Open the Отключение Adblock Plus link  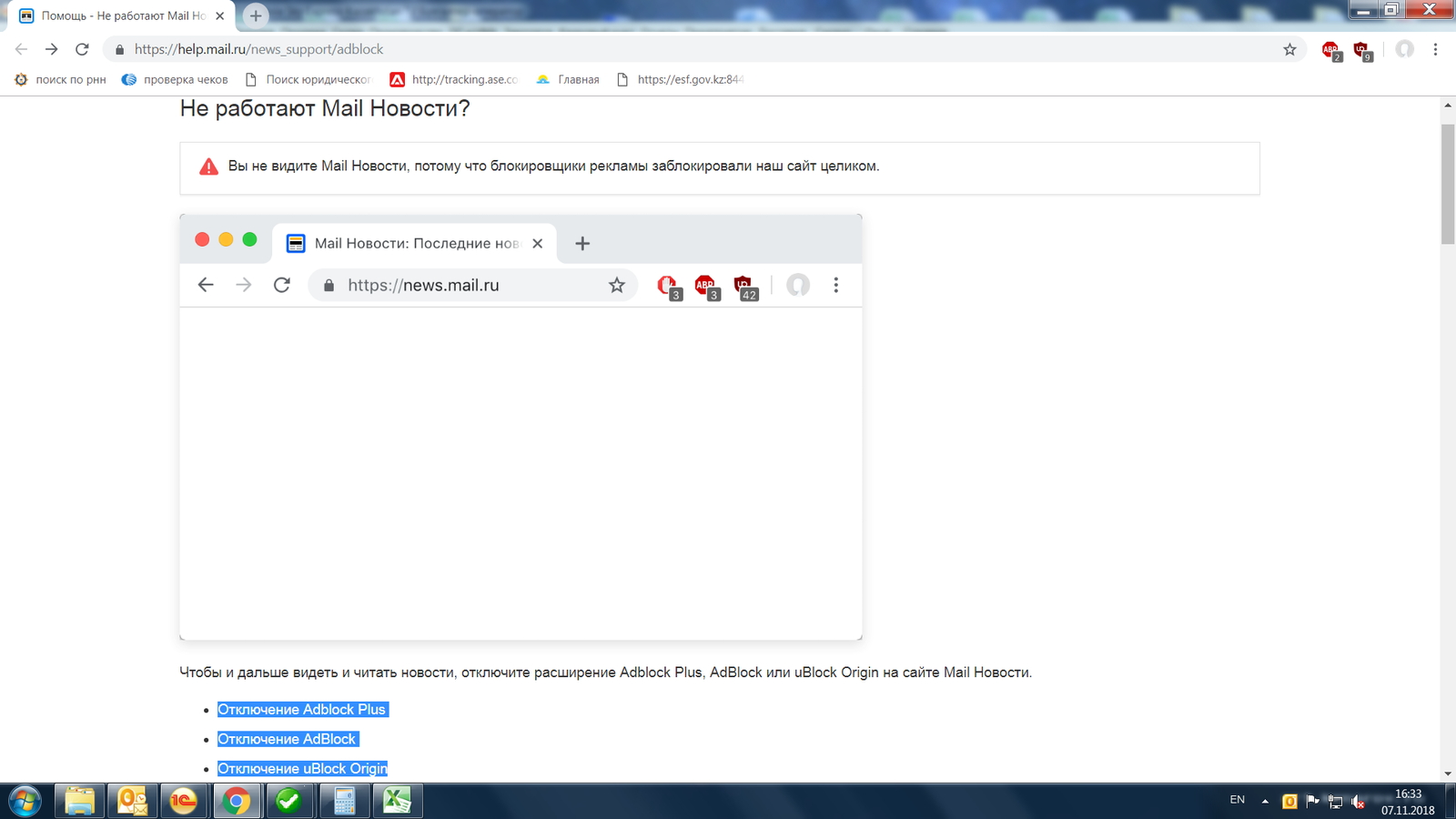302,710
